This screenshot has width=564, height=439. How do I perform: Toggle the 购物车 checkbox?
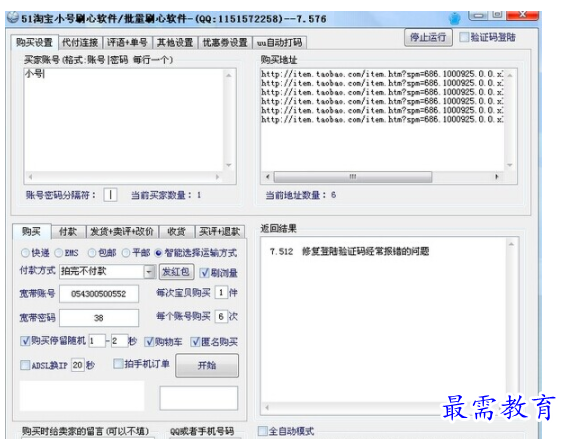149,342
